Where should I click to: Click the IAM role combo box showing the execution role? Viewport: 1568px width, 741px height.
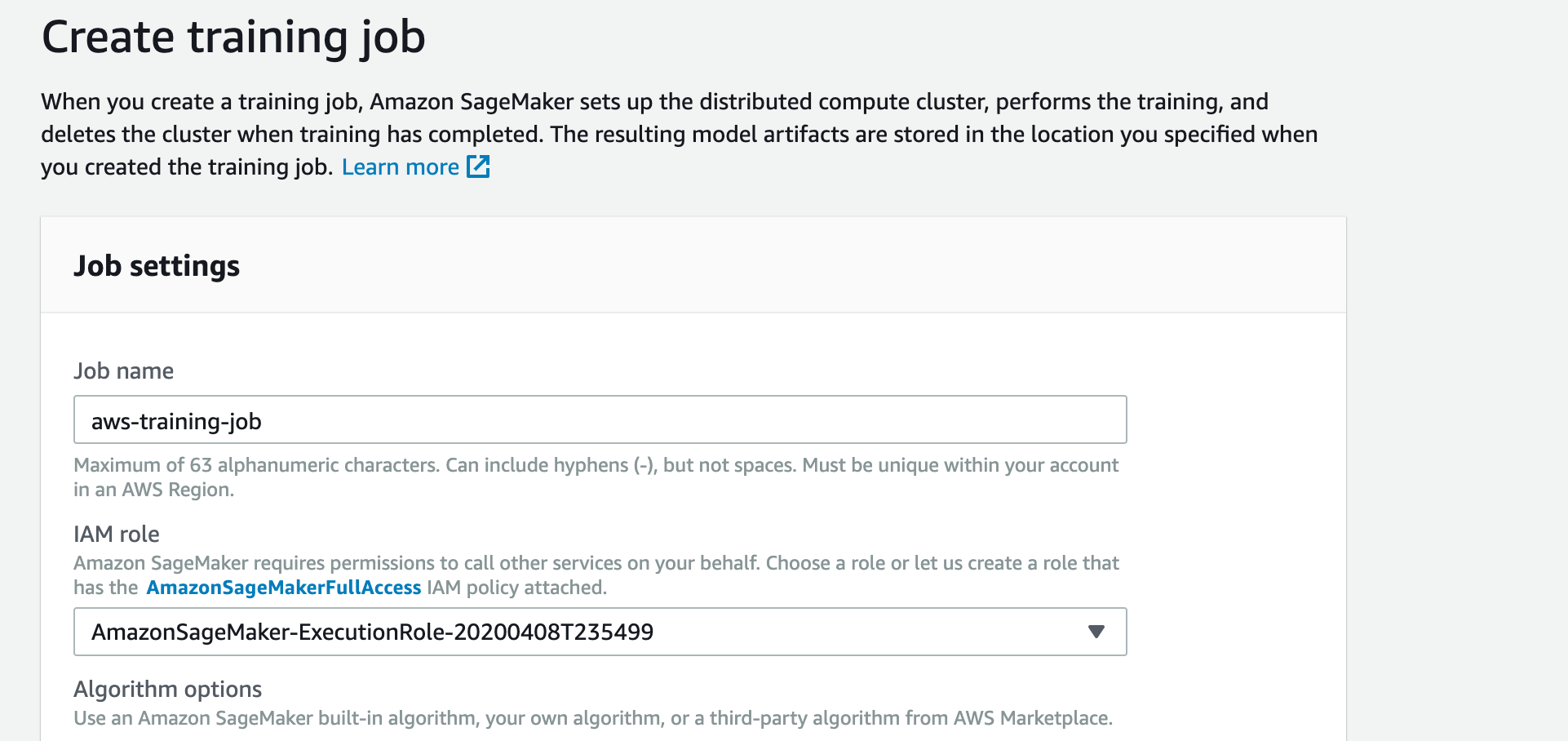coord(600,631)
